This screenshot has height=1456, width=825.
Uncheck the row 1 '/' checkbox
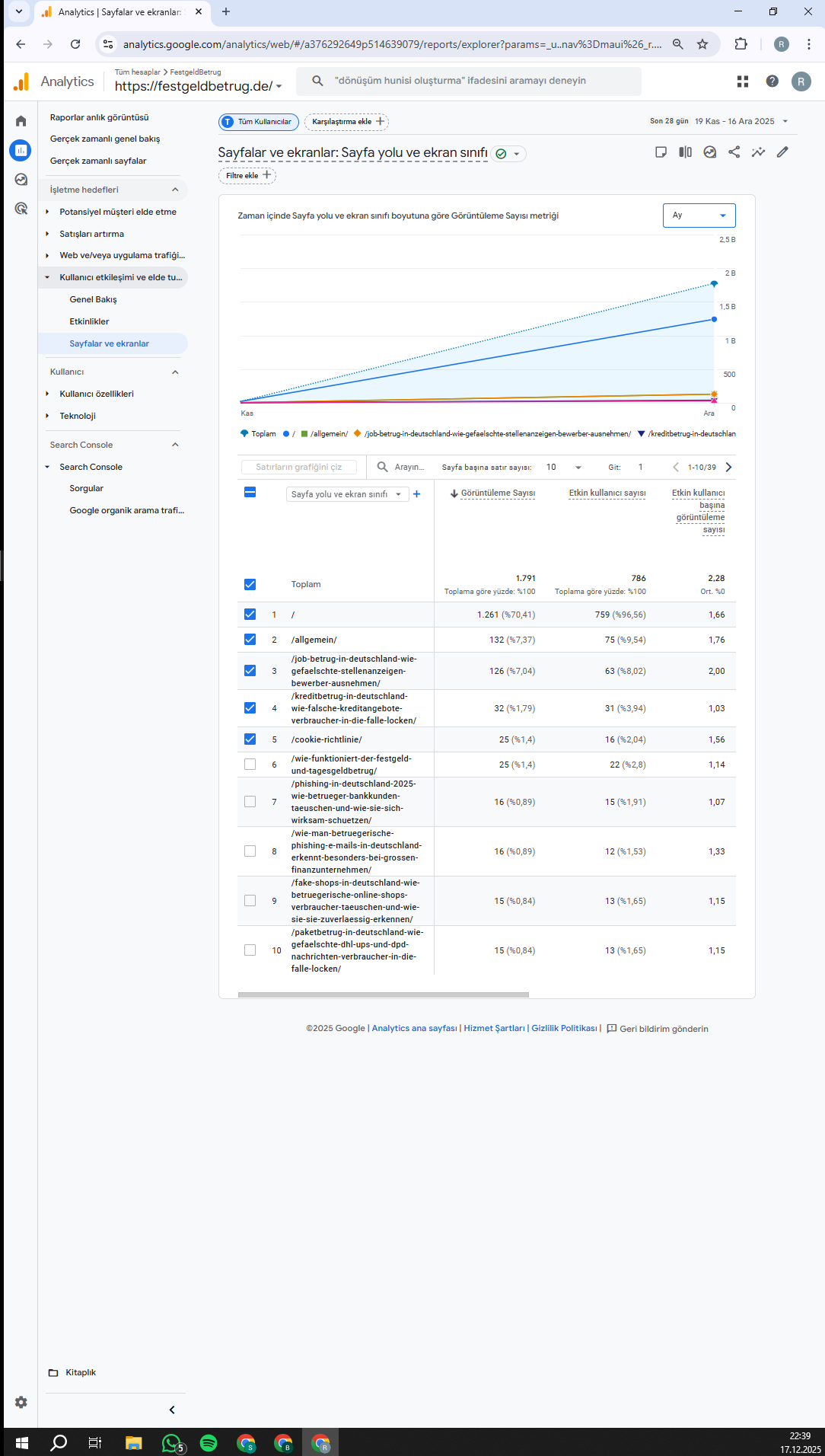tap(250, 615)
